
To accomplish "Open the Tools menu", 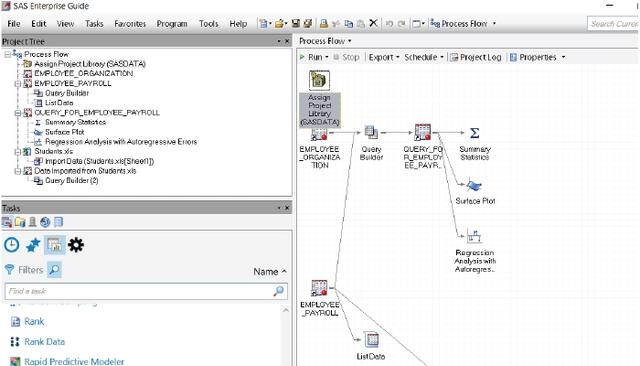I will coord(208,24).
